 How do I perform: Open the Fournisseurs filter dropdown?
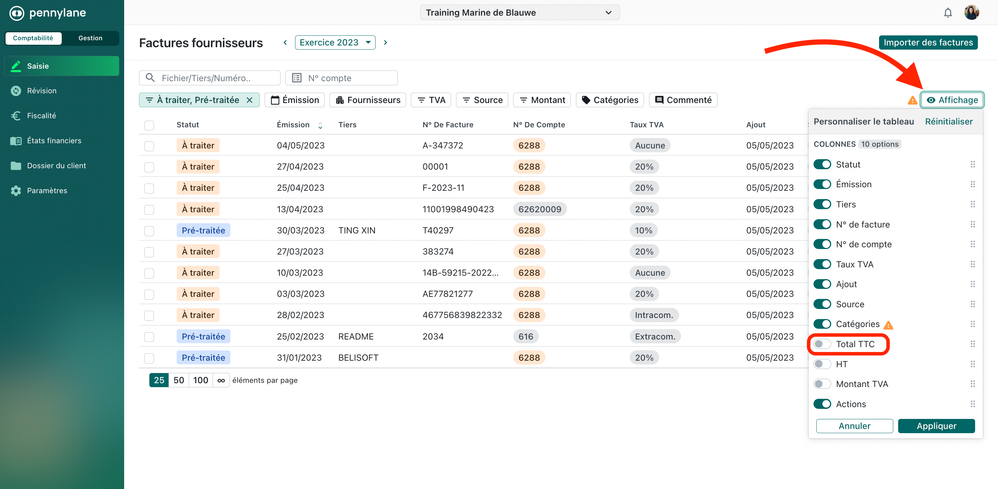367,100
